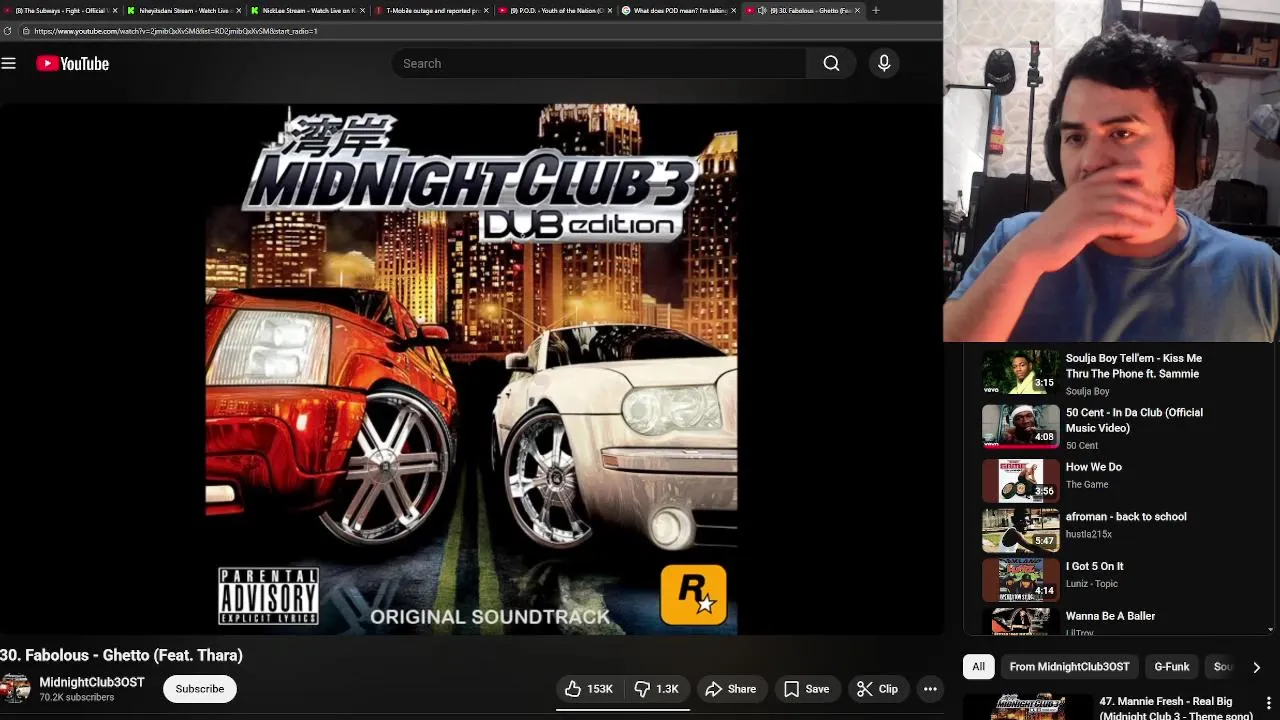Open I Got 5 On It by Luniz
Image resolution: width=1280 pixels, height=720 pixels.
click(1095, 566)
